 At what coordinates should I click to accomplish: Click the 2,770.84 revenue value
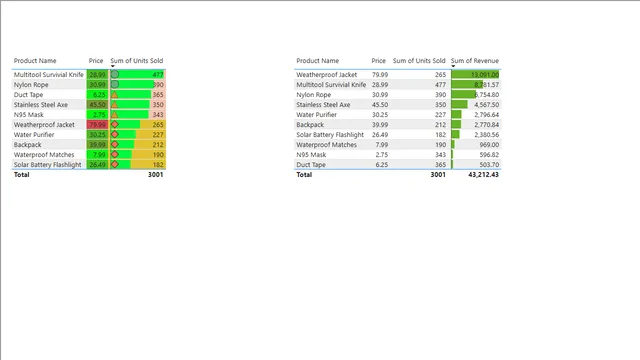pos(487,124)
